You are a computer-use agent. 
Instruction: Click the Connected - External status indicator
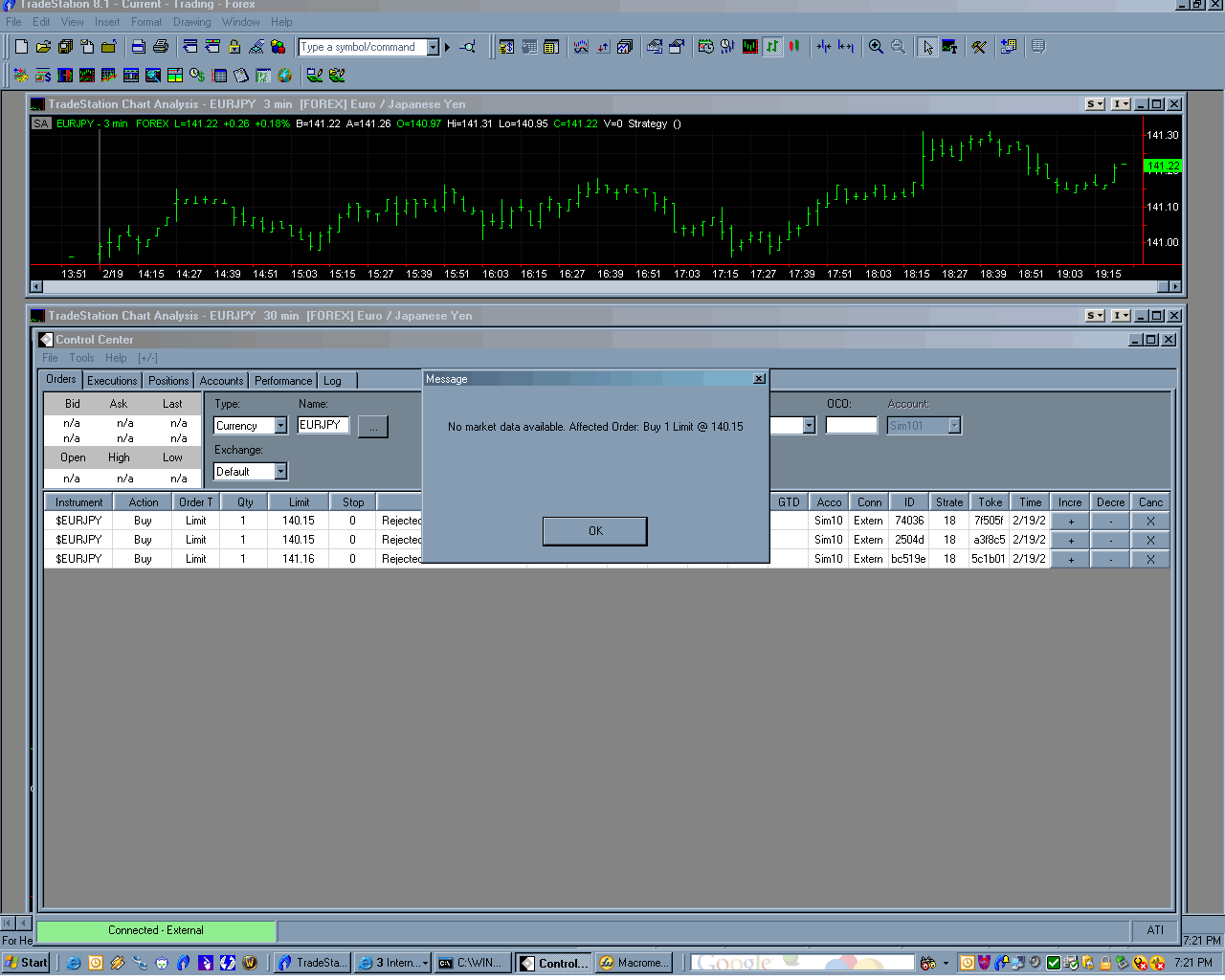pos(156,930)
